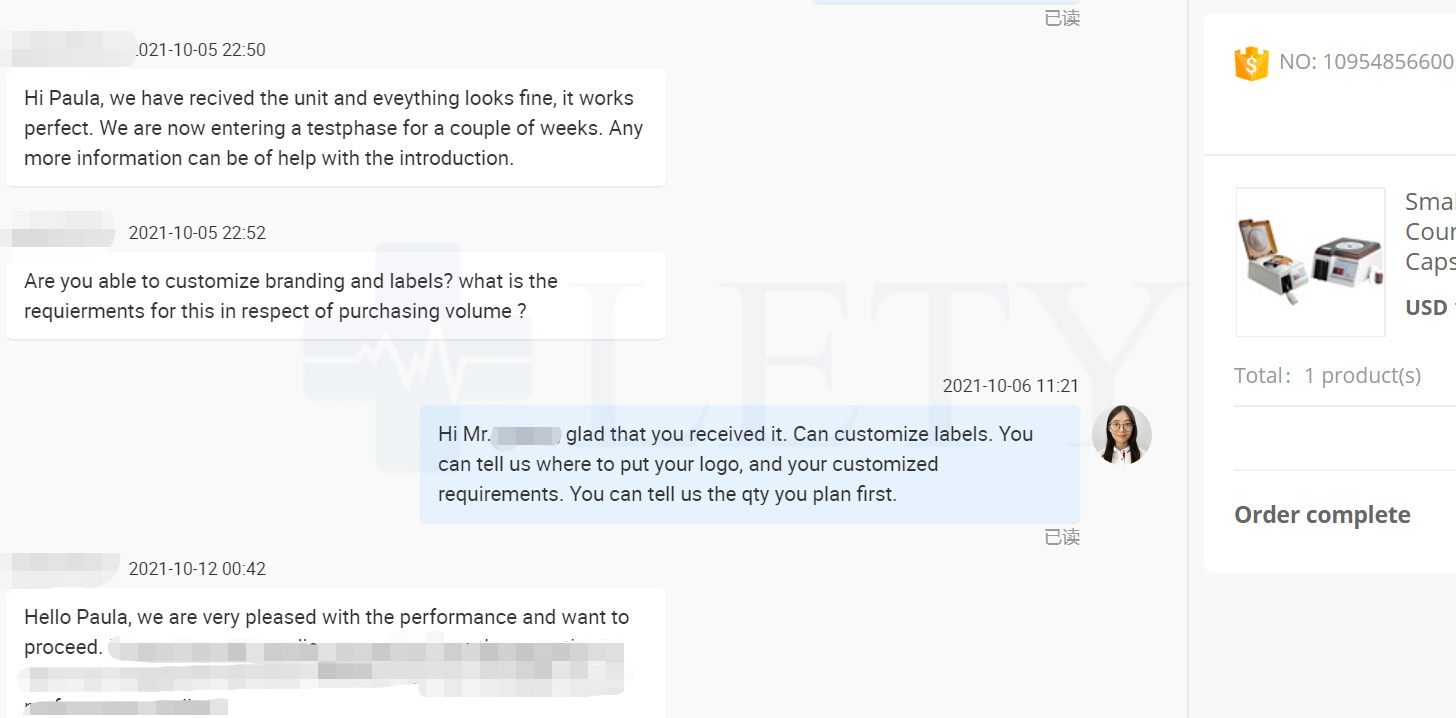
Task: Open the capsule counter product thumbnail
Action: tap(1310, 262)
